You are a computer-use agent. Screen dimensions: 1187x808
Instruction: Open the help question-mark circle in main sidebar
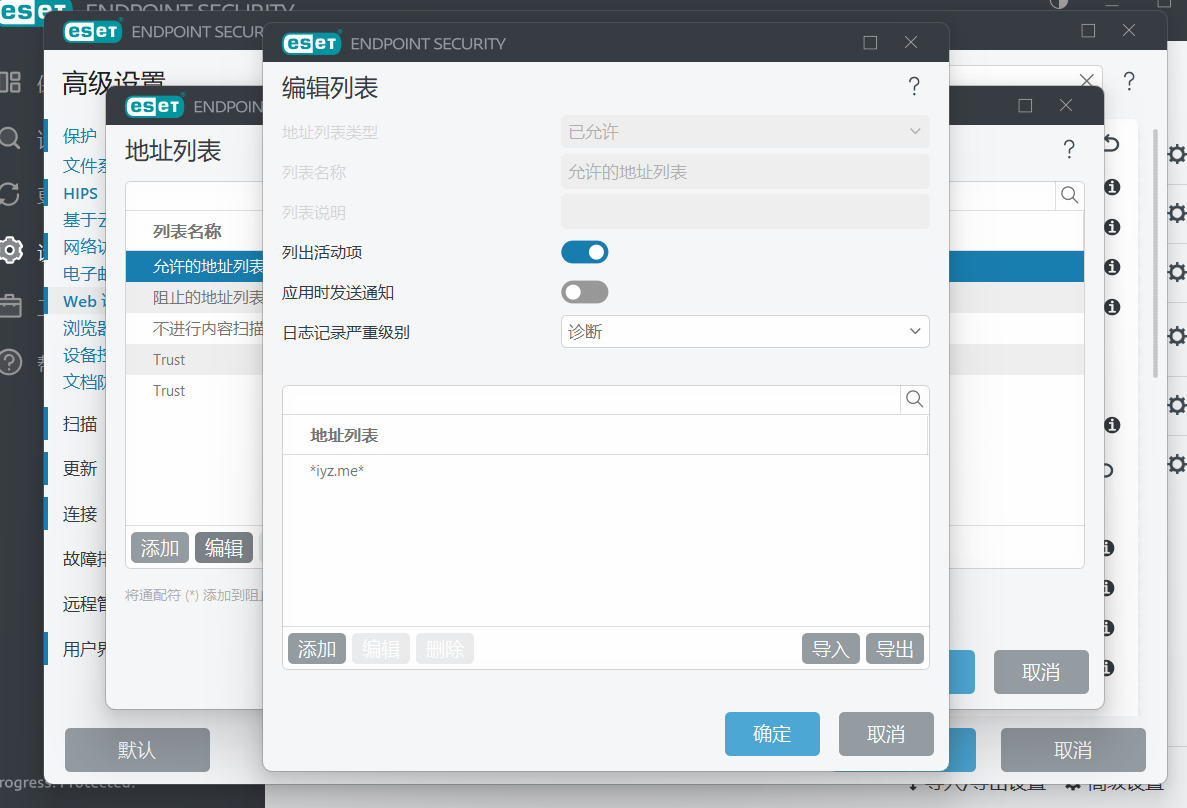11,361
